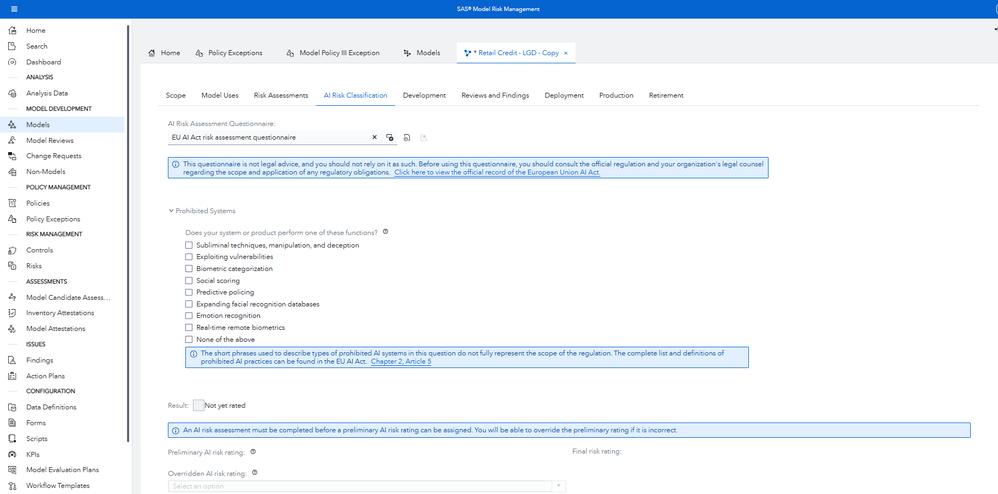Open the official European Union AI Act link
Image resolution: width=998 pixels, height=494 pixels.
(497, 173)
